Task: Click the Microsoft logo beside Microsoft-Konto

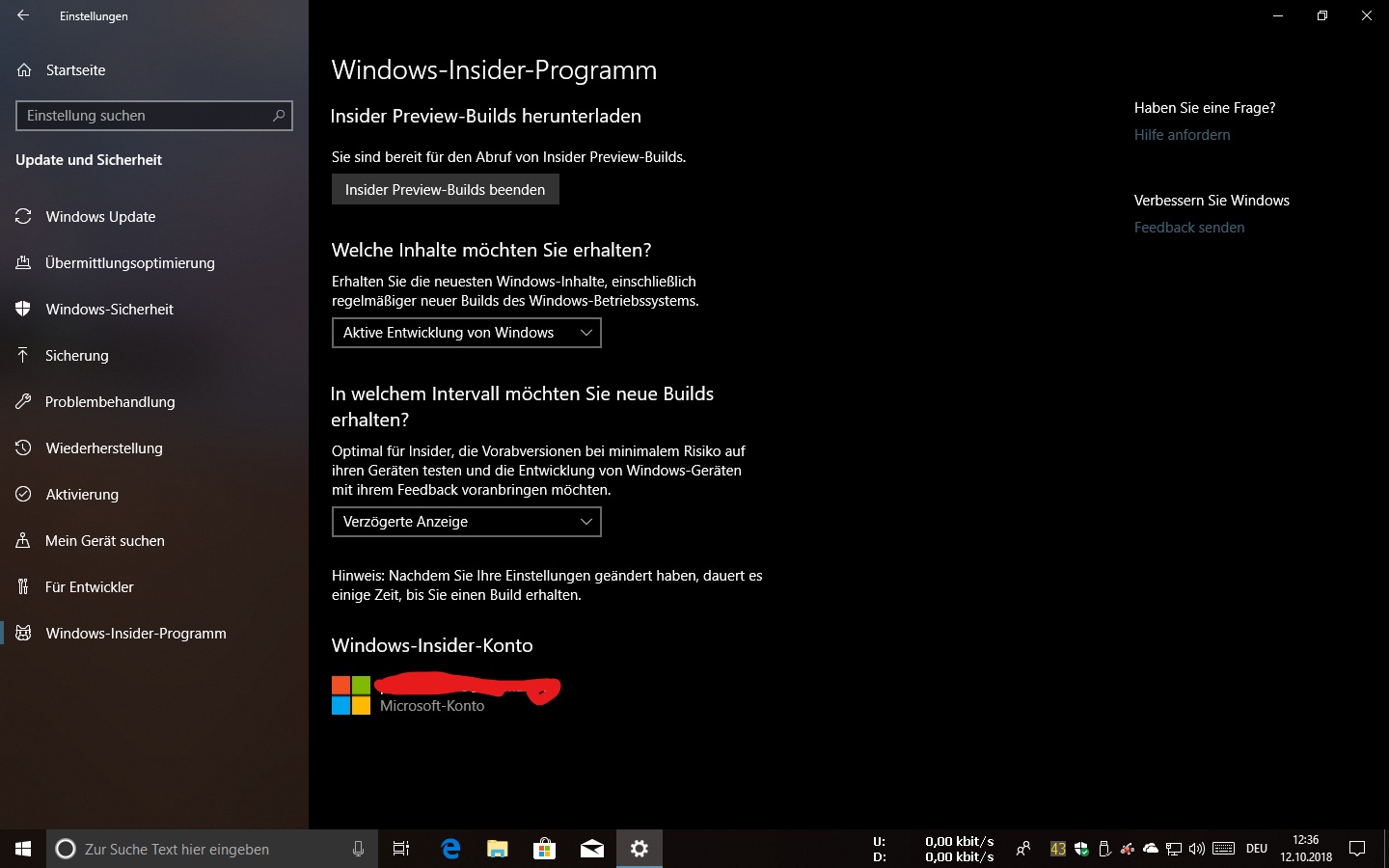Action: point(351,695)
